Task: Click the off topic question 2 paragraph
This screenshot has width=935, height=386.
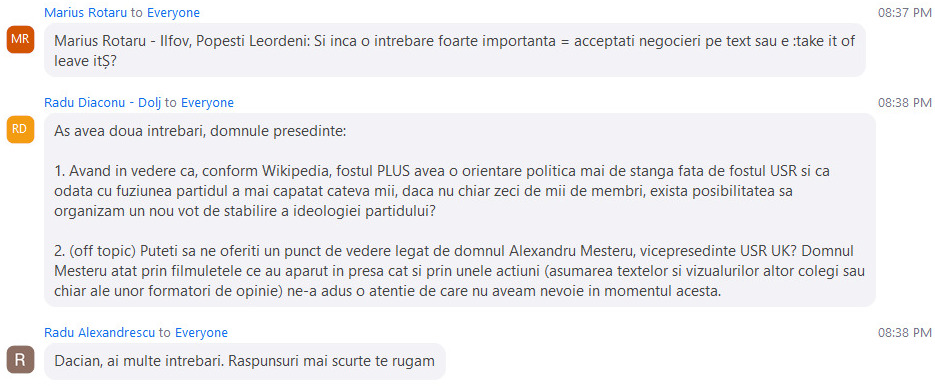Action: click(459, 271)
